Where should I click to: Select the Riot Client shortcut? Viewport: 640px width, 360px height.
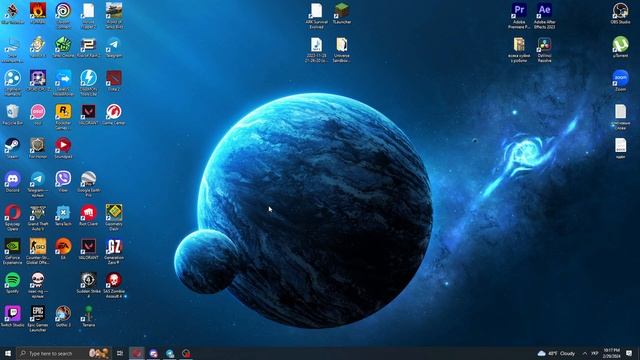click(x=89, y=216)
